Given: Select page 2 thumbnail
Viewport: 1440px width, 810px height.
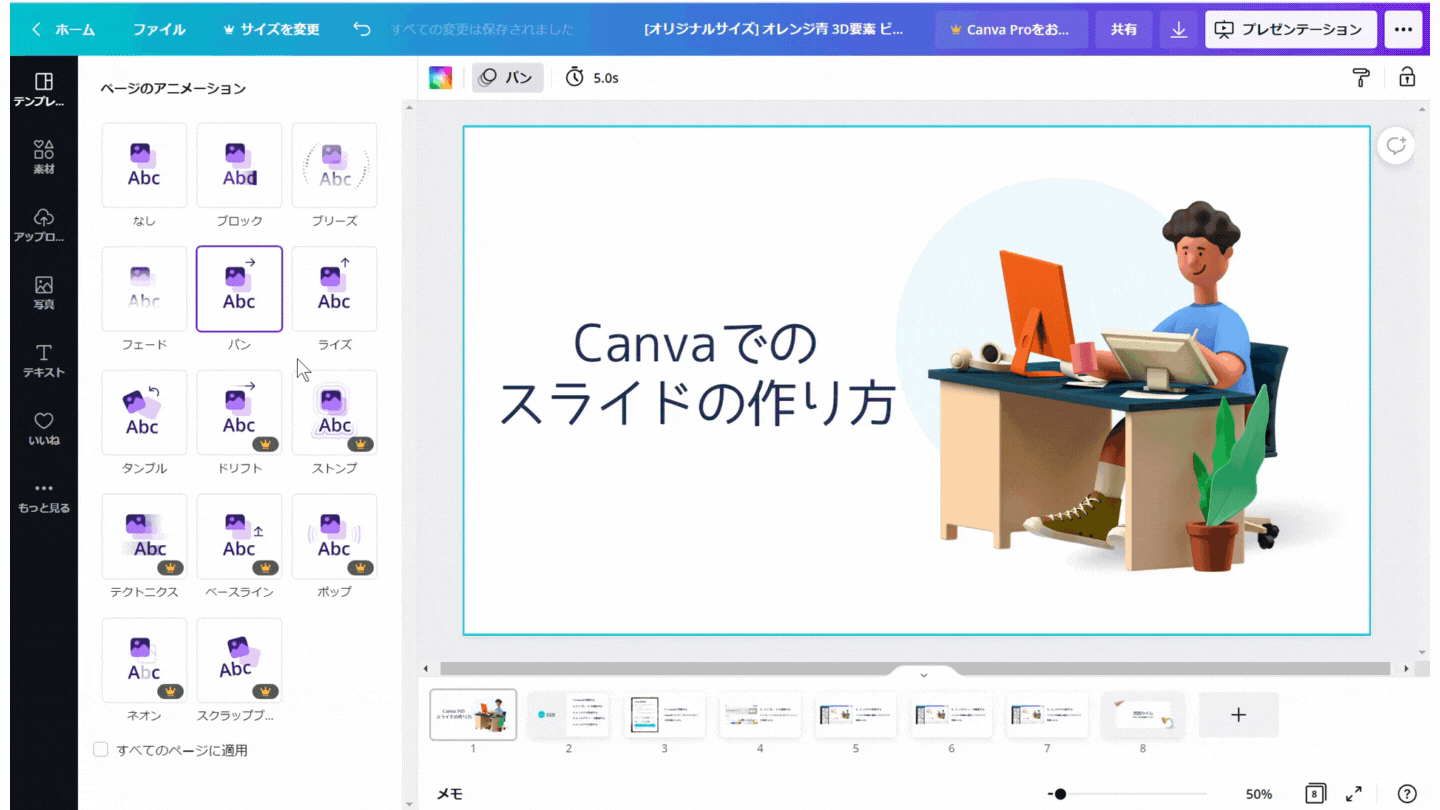Looking at the screenshot, I should pyautogui.click(x=569, y=715).
